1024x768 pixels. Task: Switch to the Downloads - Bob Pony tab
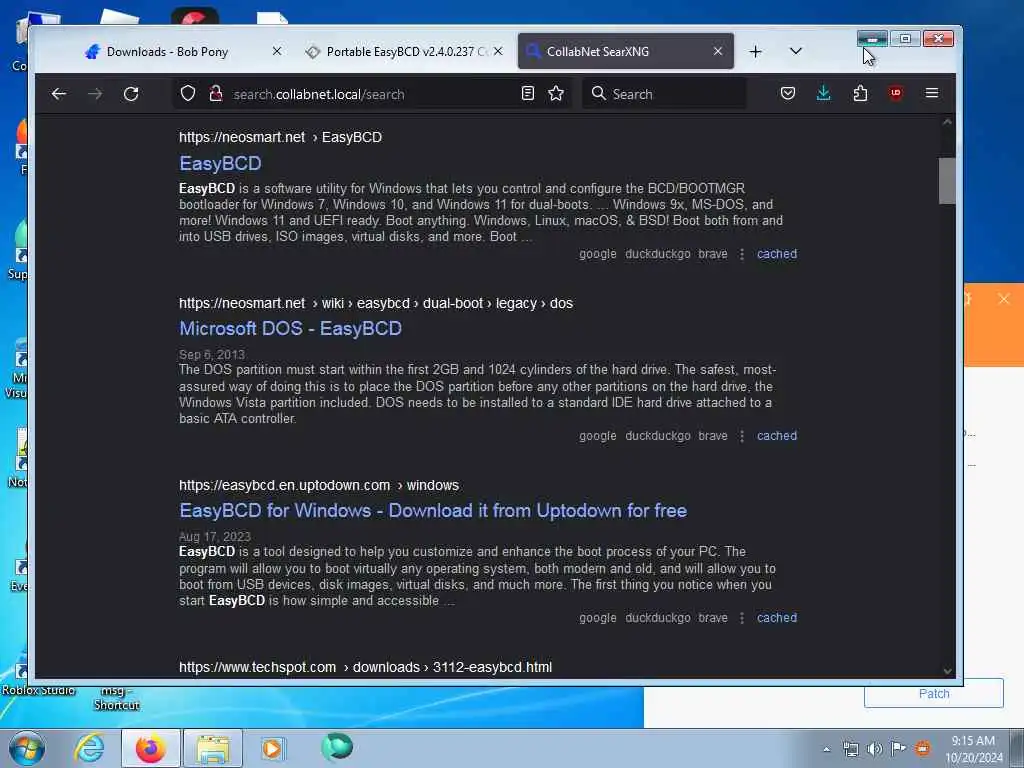pyautogui.click(x=185, y=52)
